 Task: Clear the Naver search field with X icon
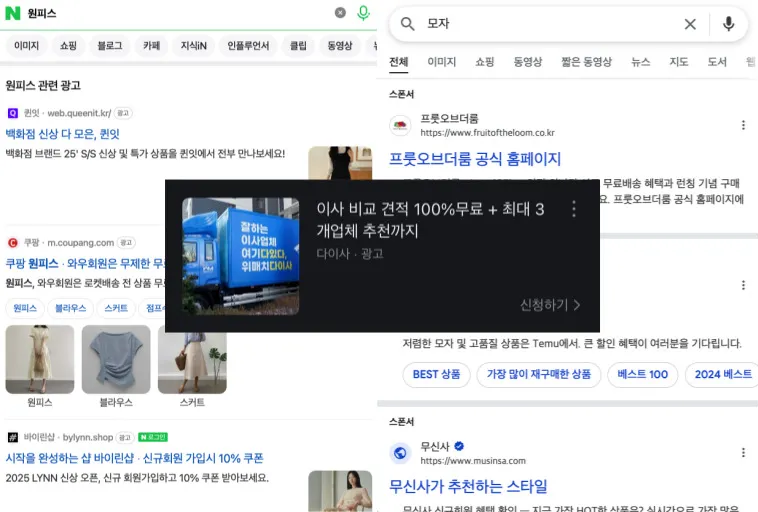pyautogui.click(x=340, y=13)
